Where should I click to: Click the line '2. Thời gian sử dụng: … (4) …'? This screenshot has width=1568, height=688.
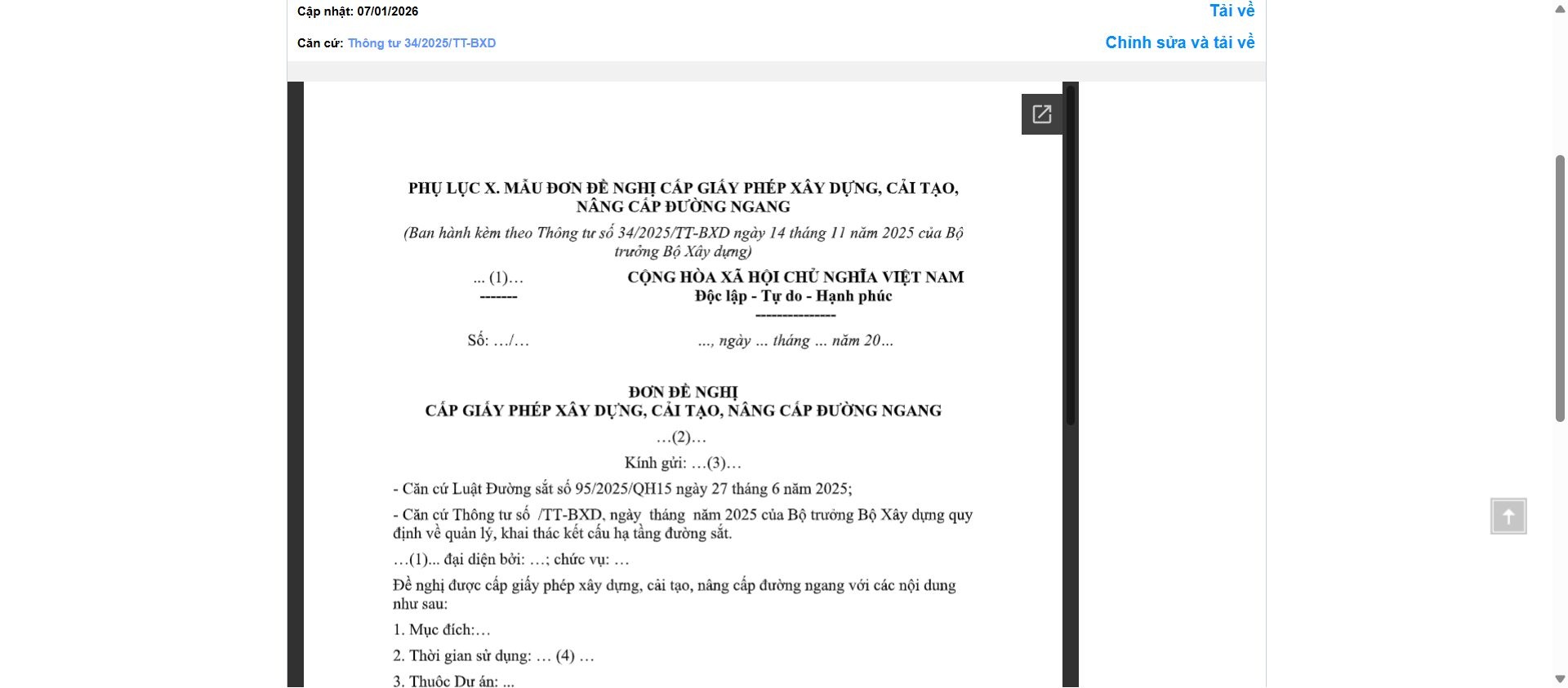[493, 656]
